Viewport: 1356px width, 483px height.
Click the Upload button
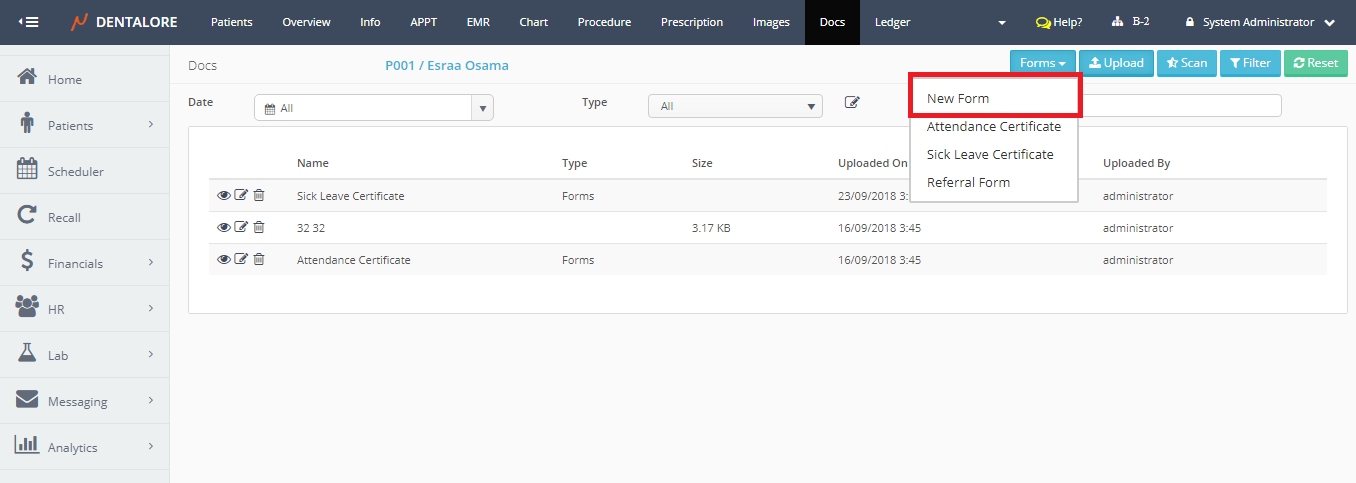[x=1116, y=63]
